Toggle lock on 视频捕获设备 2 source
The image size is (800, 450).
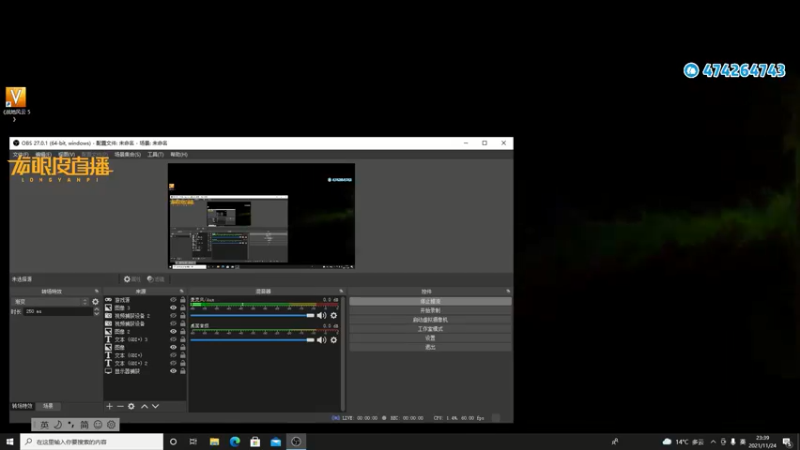click(x=183, y=316)
